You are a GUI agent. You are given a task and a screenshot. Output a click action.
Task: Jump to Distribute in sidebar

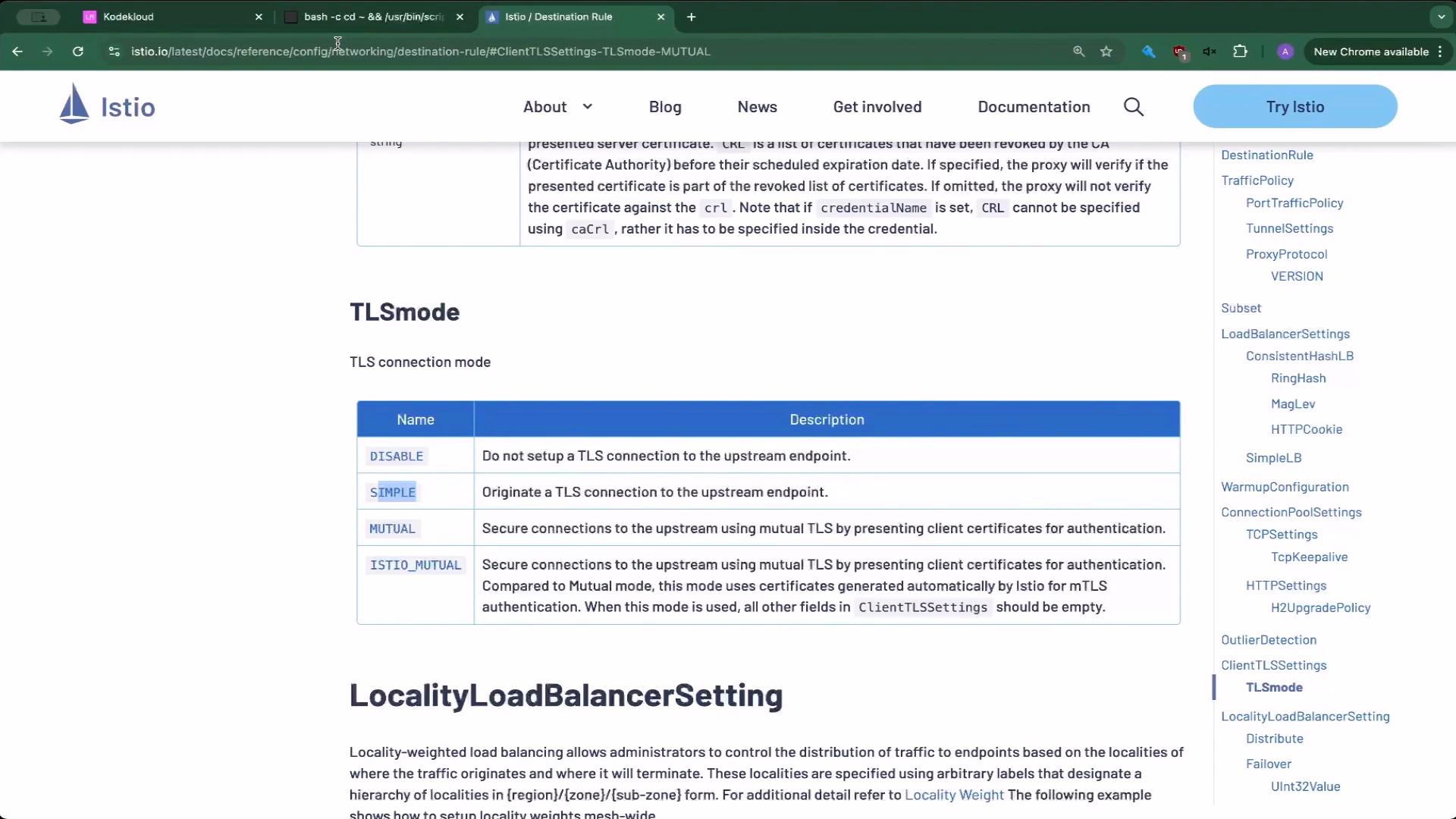click(x=1274, y=739)
